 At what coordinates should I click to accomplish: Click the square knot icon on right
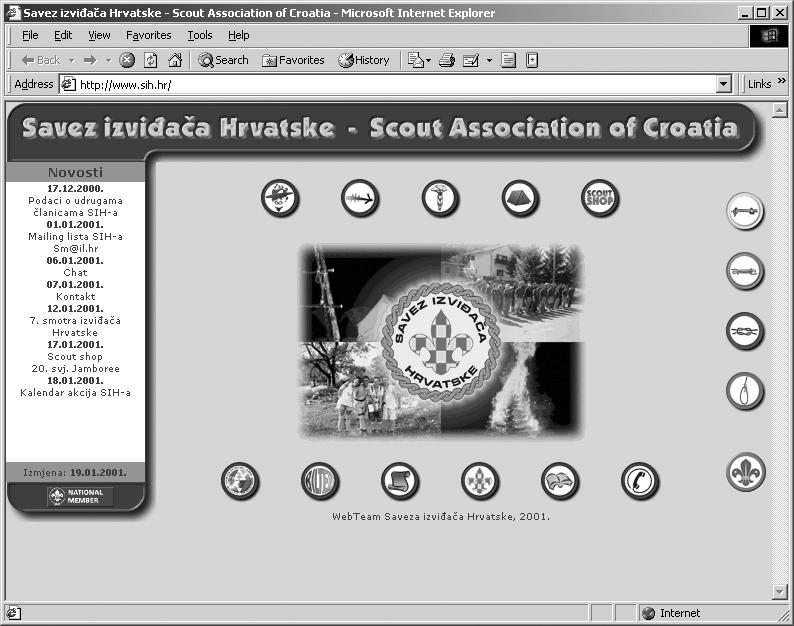tap(745, 331)
